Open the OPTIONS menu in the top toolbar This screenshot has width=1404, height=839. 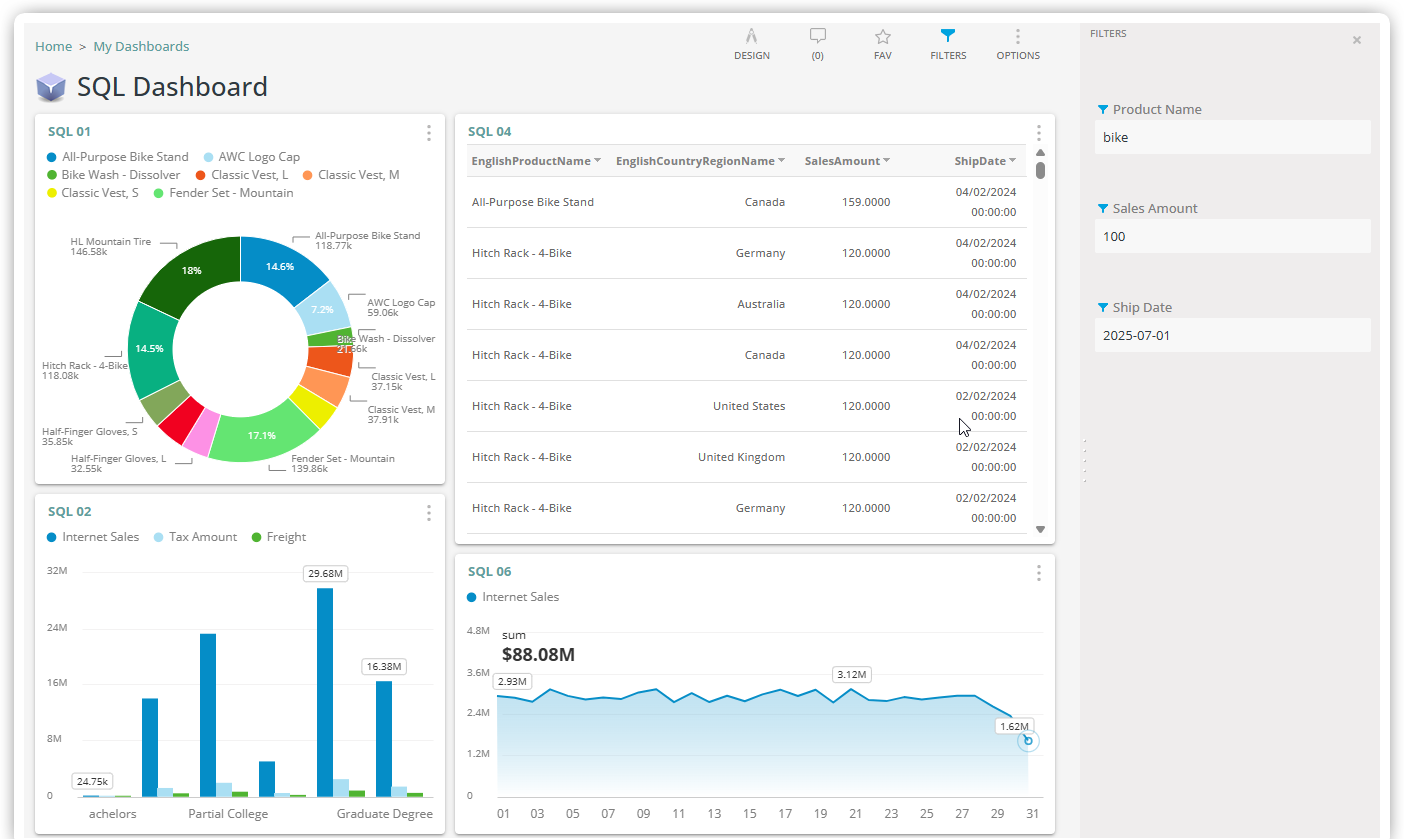(x=1017, y=44)
